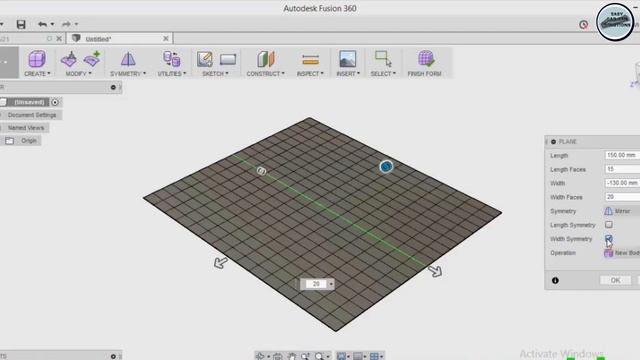This screenshot has height=360, width=640.
Task: Select the Pan hand tool
Action: pyautogui.click(x=291, y=356)
